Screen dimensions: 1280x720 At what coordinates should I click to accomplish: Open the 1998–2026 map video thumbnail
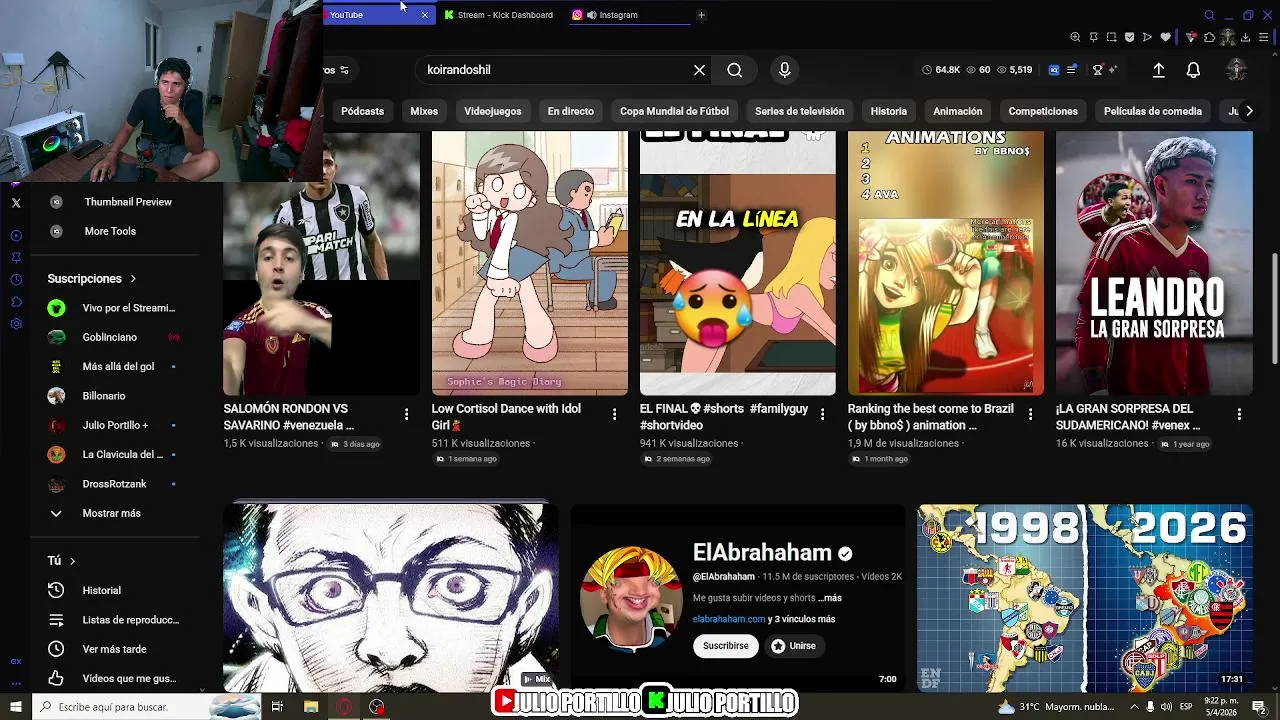(1085, 597)
